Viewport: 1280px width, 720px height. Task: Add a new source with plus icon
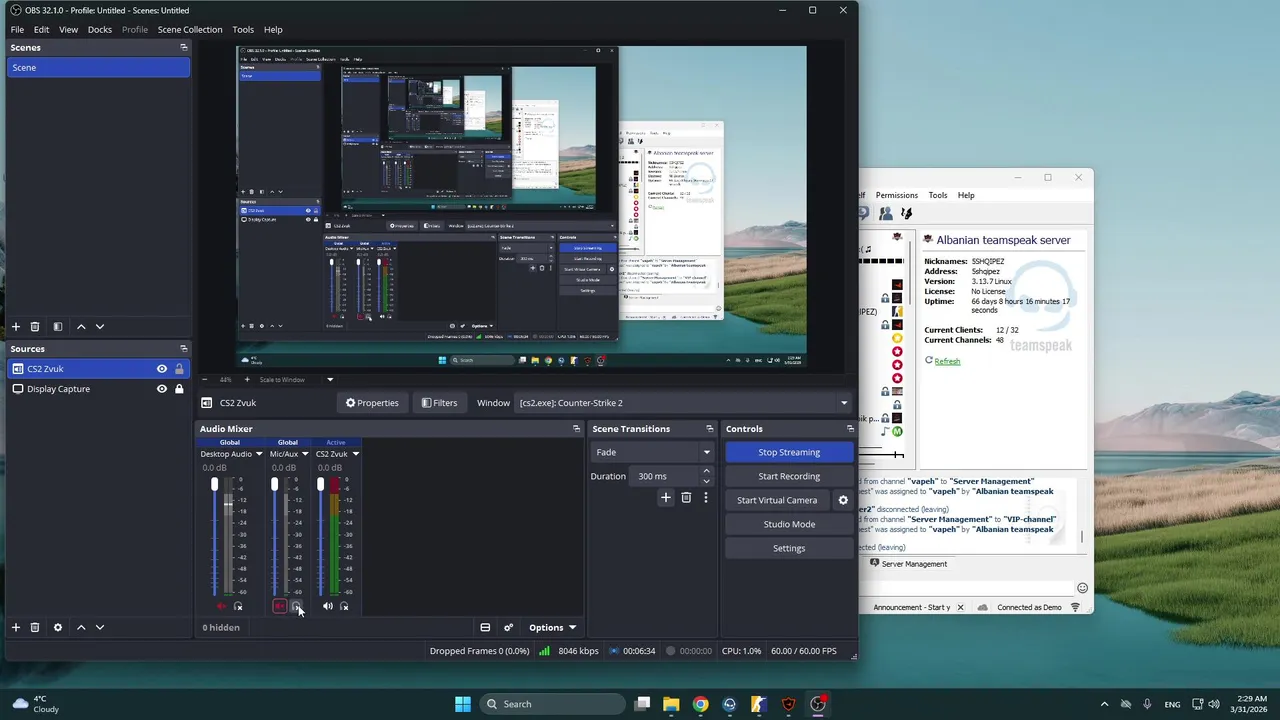[x=15, y=627]
